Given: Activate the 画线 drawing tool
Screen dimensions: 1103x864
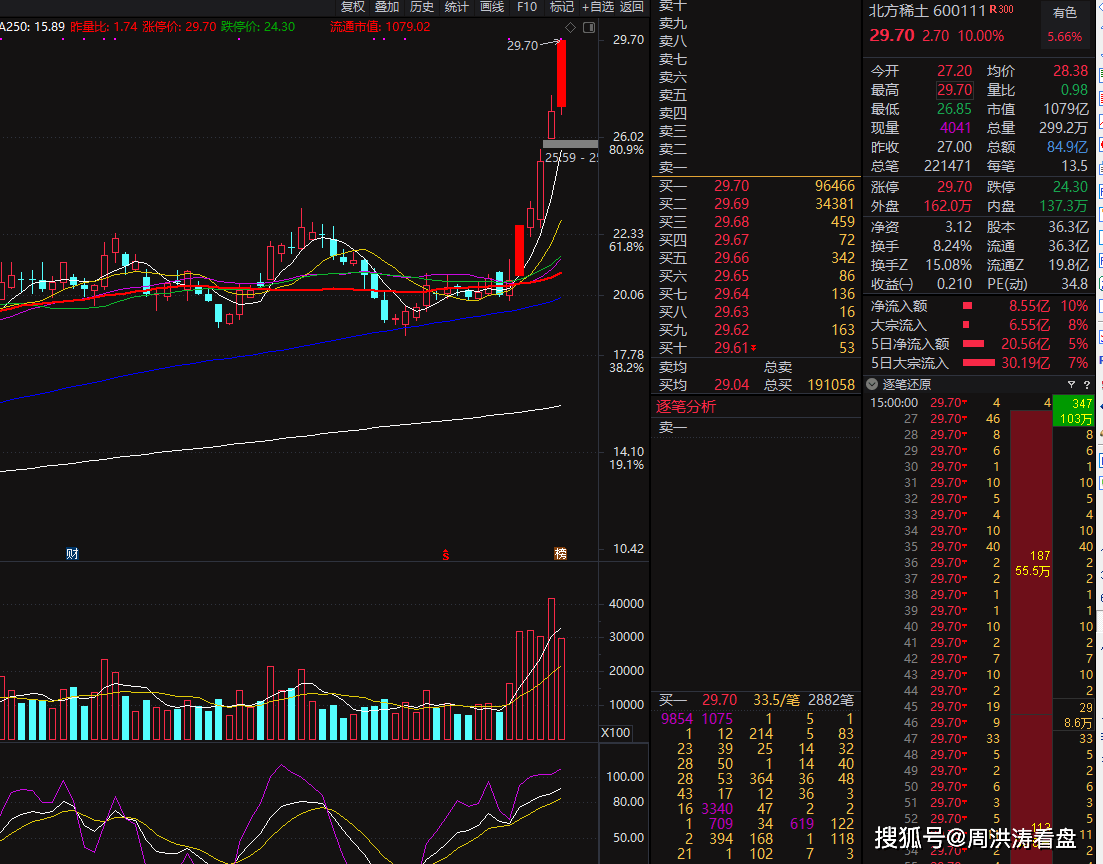Looking at the screenshot, I should [x=492, y=7].
